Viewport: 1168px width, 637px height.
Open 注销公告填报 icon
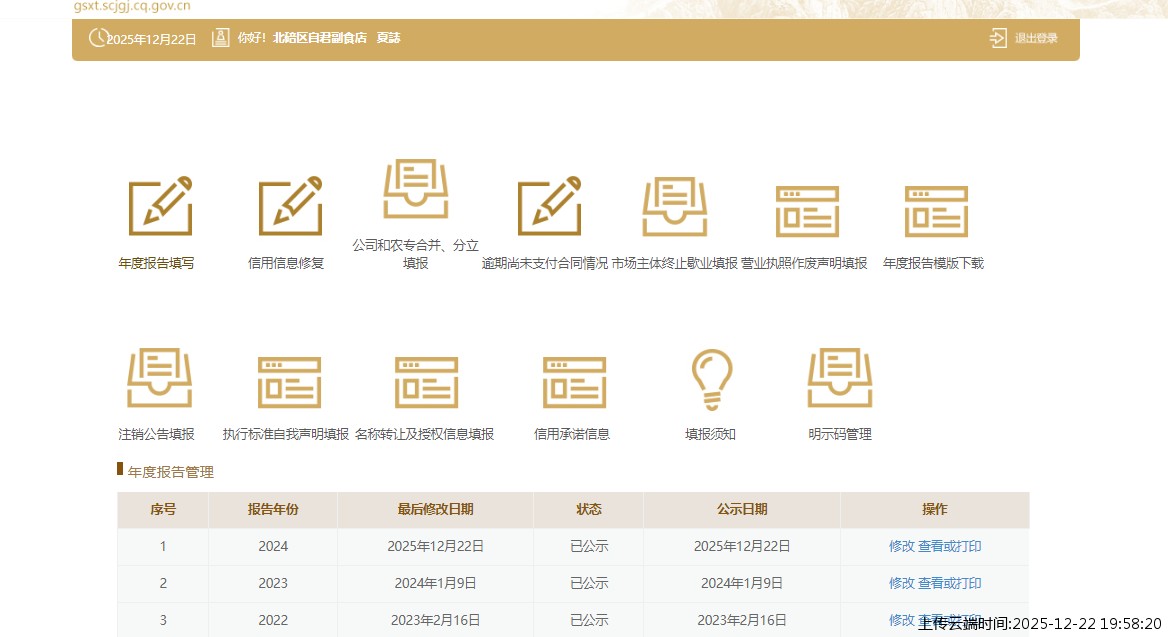point(158,378)
